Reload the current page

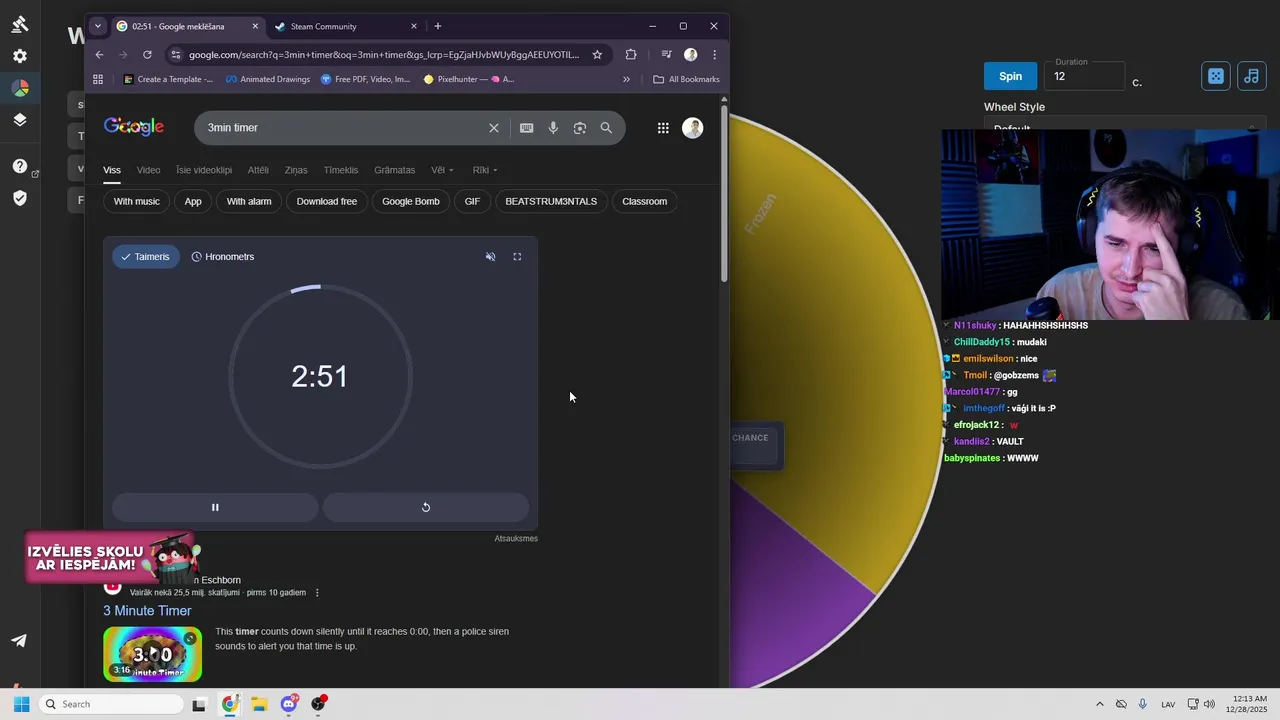[147, 55]
